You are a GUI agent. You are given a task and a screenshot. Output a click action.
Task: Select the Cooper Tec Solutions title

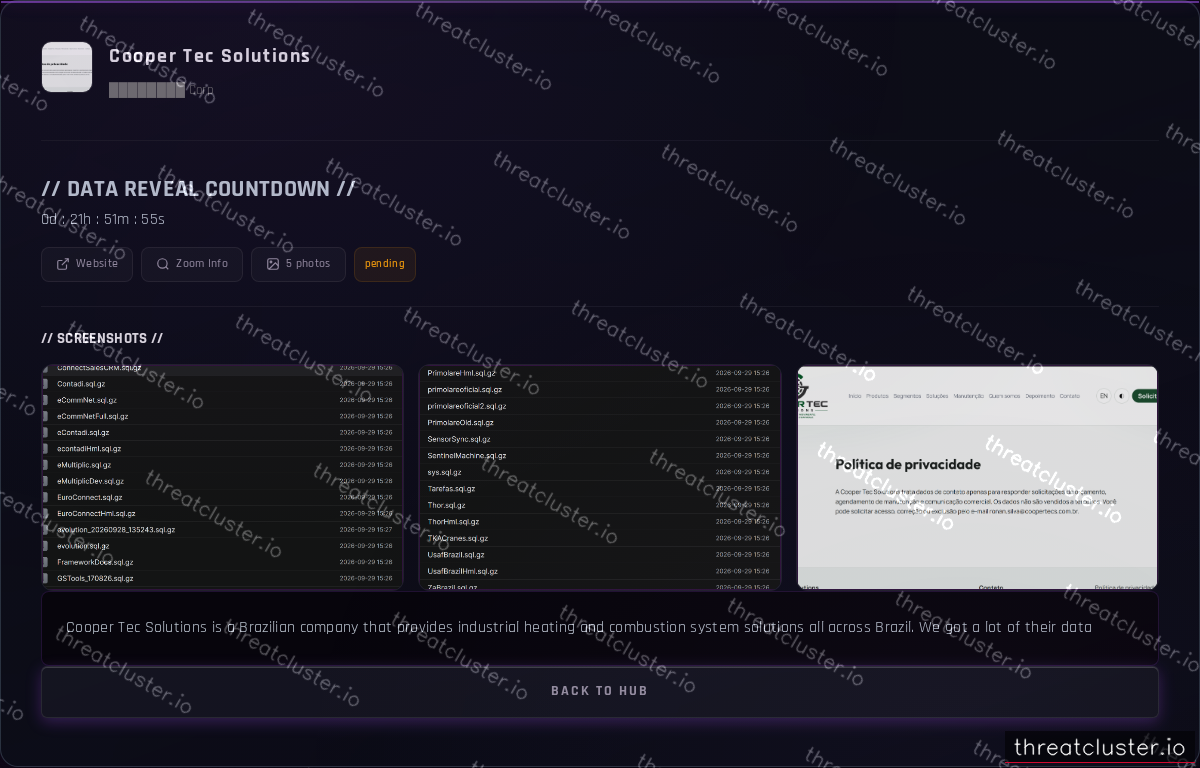(210, 56)
